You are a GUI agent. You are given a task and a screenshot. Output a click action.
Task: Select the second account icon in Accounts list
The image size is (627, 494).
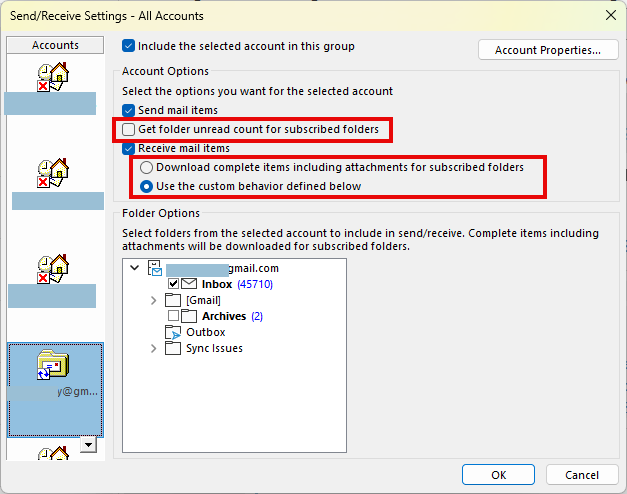[x=52, y=173]
